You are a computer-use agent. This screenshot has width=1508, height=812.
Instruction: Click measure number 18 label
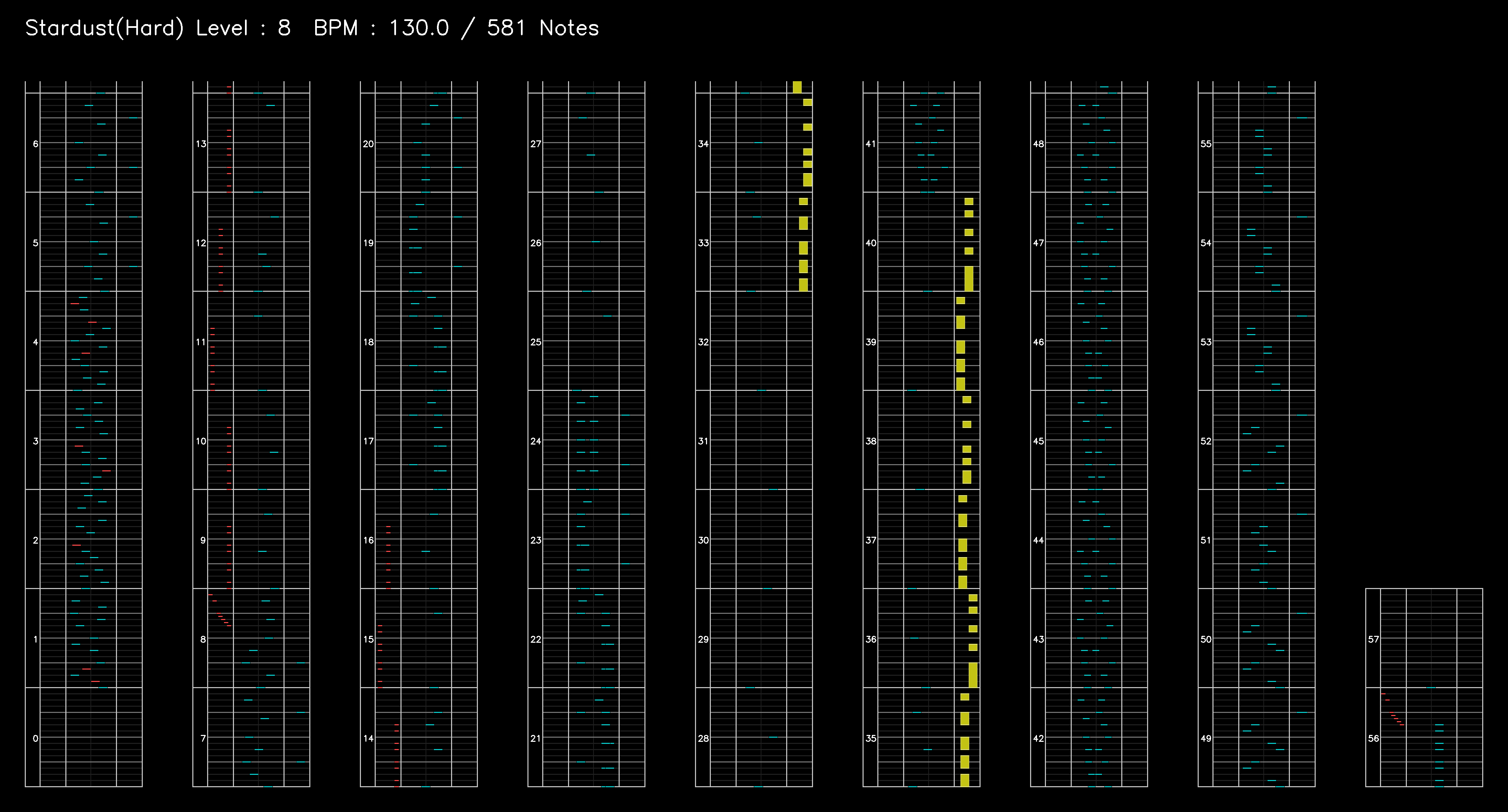tap(368, 342)
